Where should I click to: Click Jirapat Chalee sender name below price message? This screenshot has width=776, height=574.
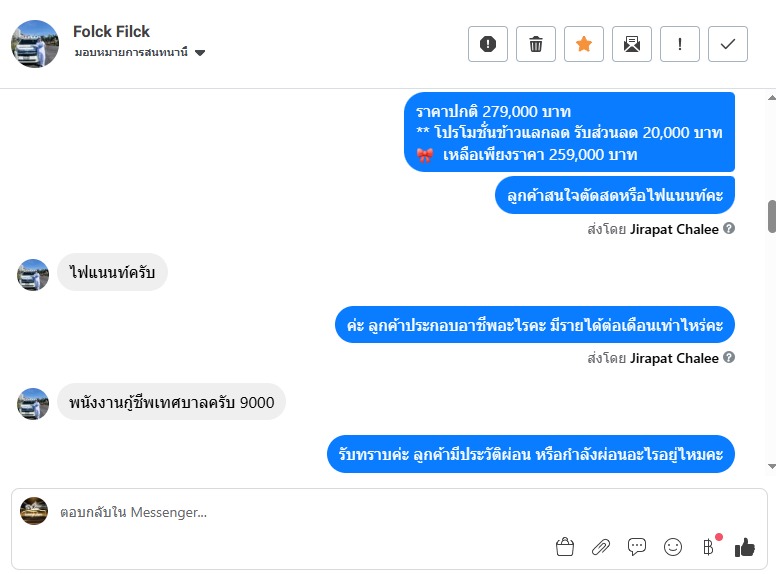click(674, 229)
